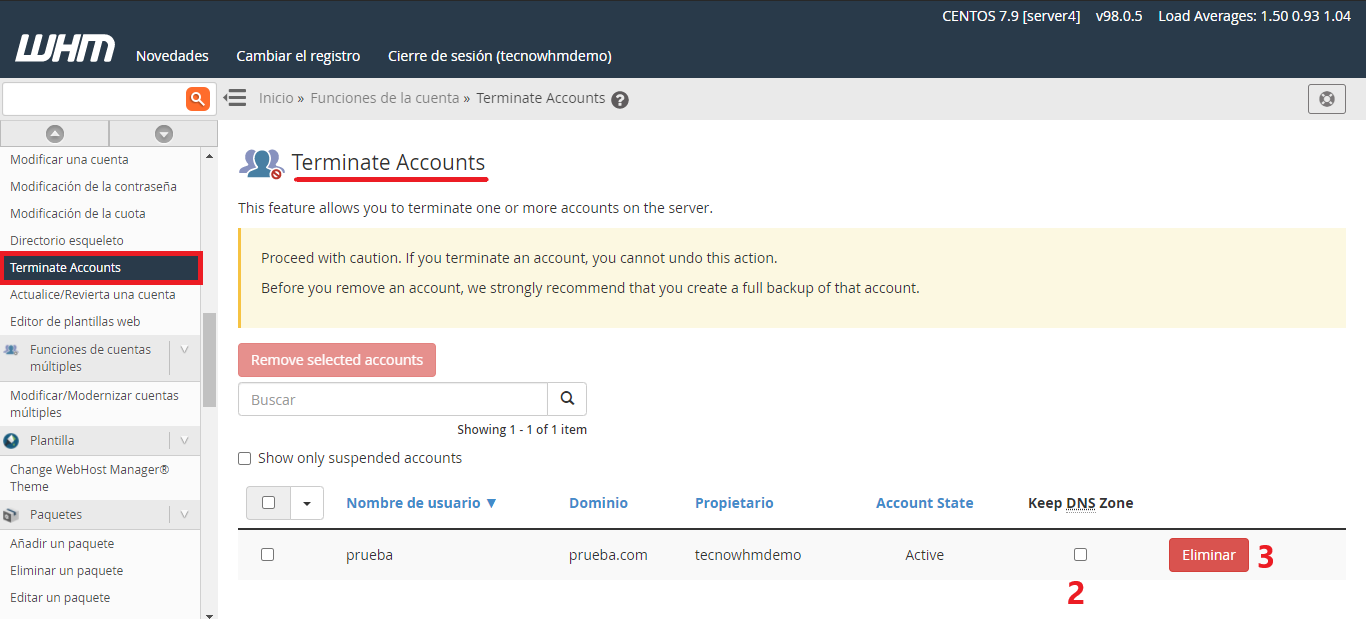Click the red Eliminar button
The width and height of the screenshot is (1366, 619).
pyautogui.click(x=1208, y=555)
